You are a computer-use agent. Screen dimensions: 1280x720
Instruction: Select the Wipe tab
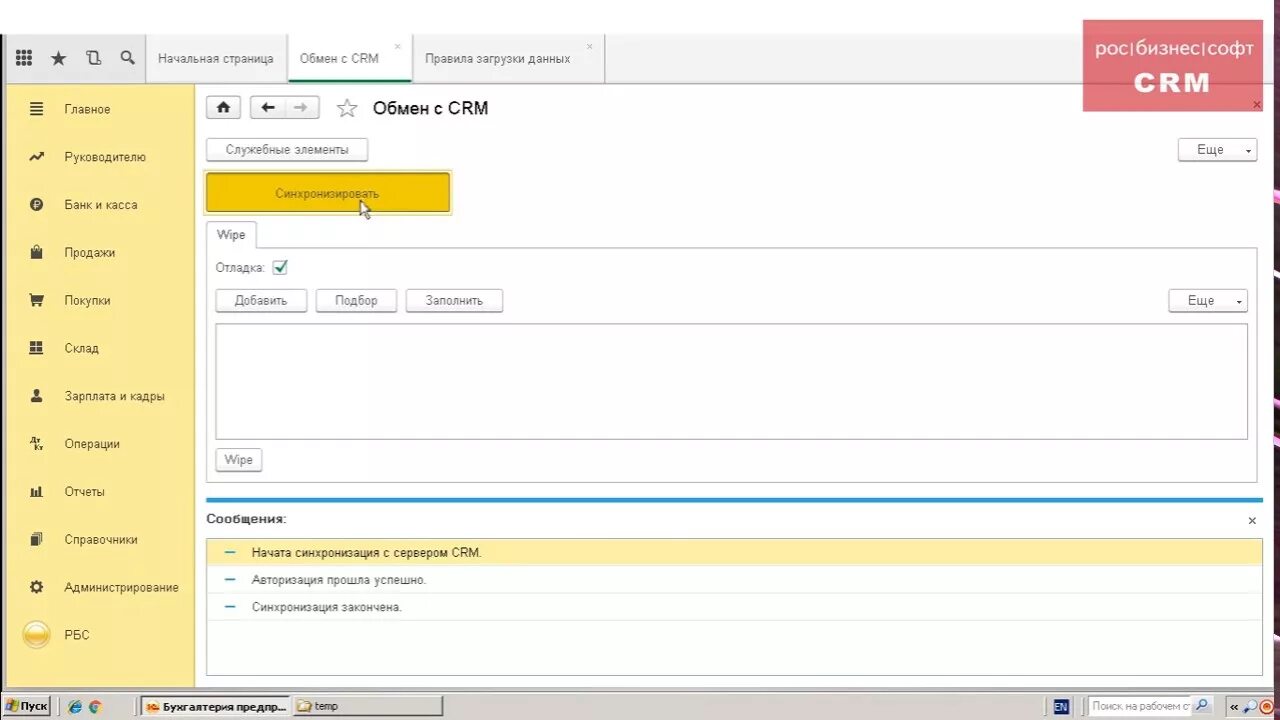pos(231,235)
